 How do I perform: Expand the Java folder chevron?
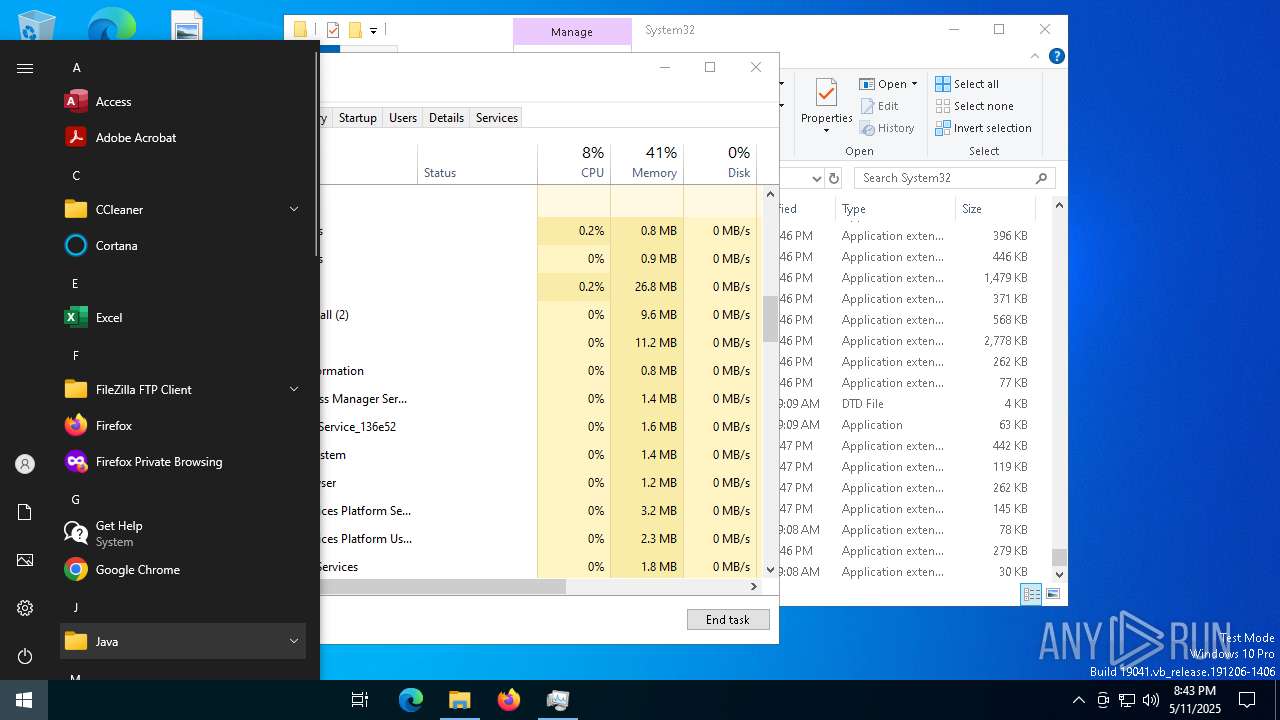click(x=294, y=641)
